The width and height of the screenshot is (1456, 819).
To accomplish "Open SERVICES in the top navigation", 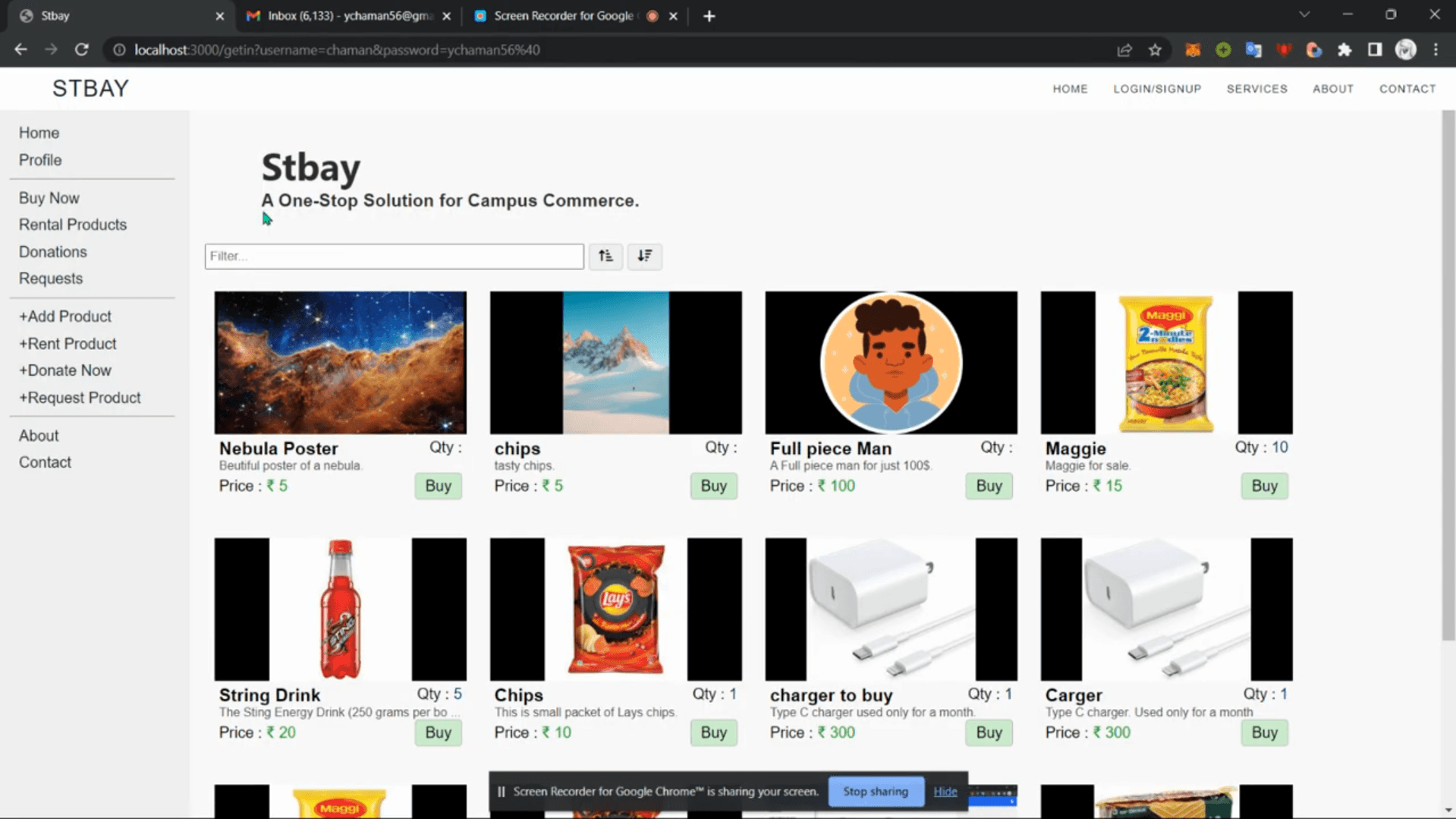I will pos(1256,89).
